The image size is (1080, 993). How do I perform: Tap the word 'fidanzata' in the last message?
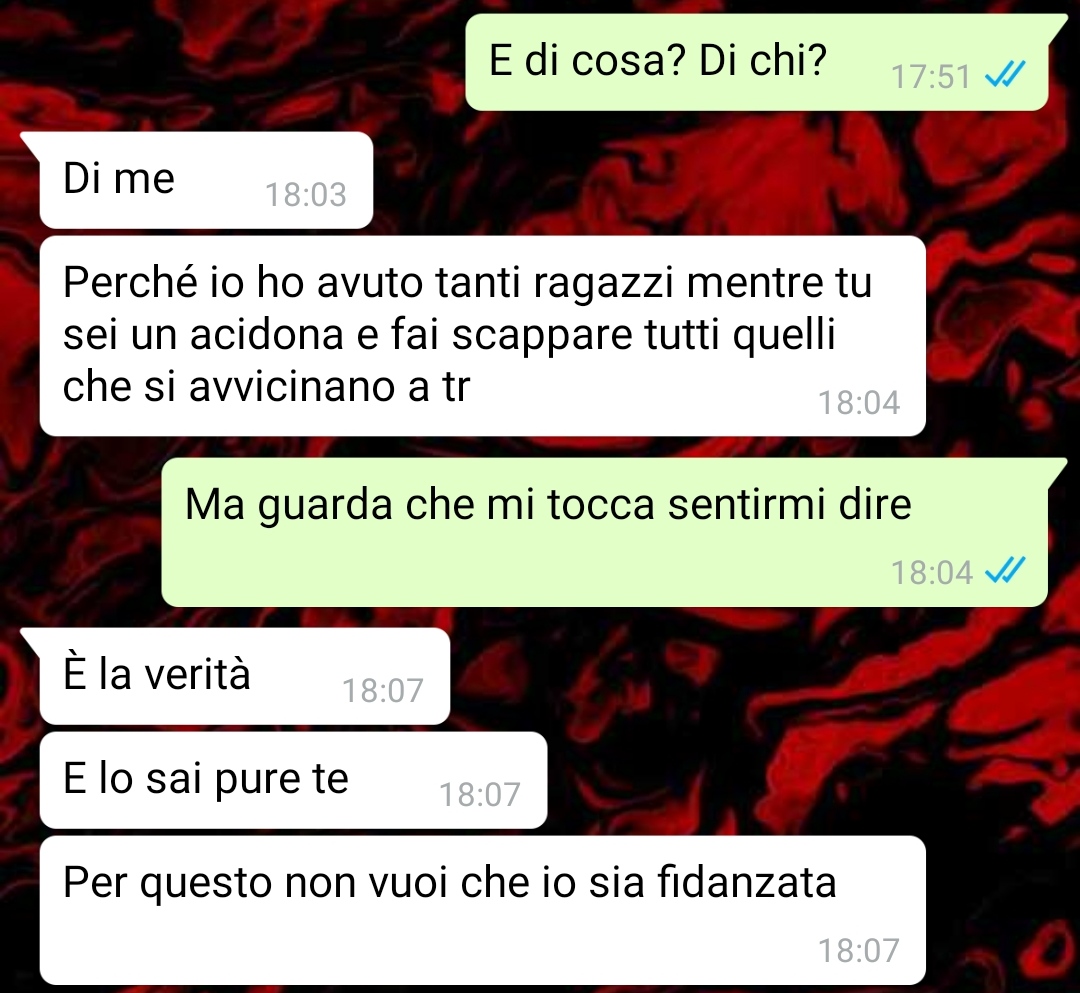pos(747,882)
